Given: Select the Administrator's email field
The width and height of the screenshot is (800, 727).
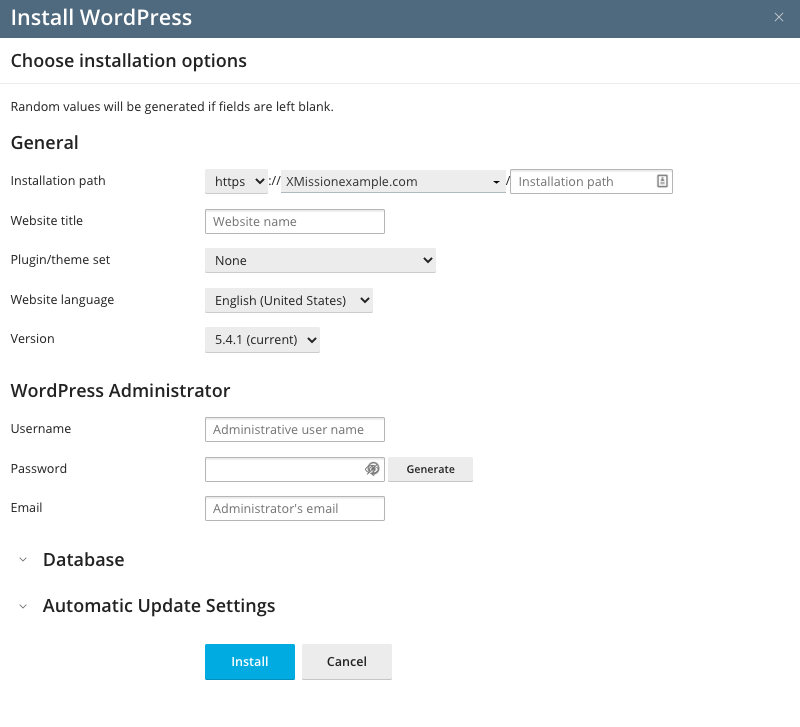Looking at the screenshot, I should point(294,508).
